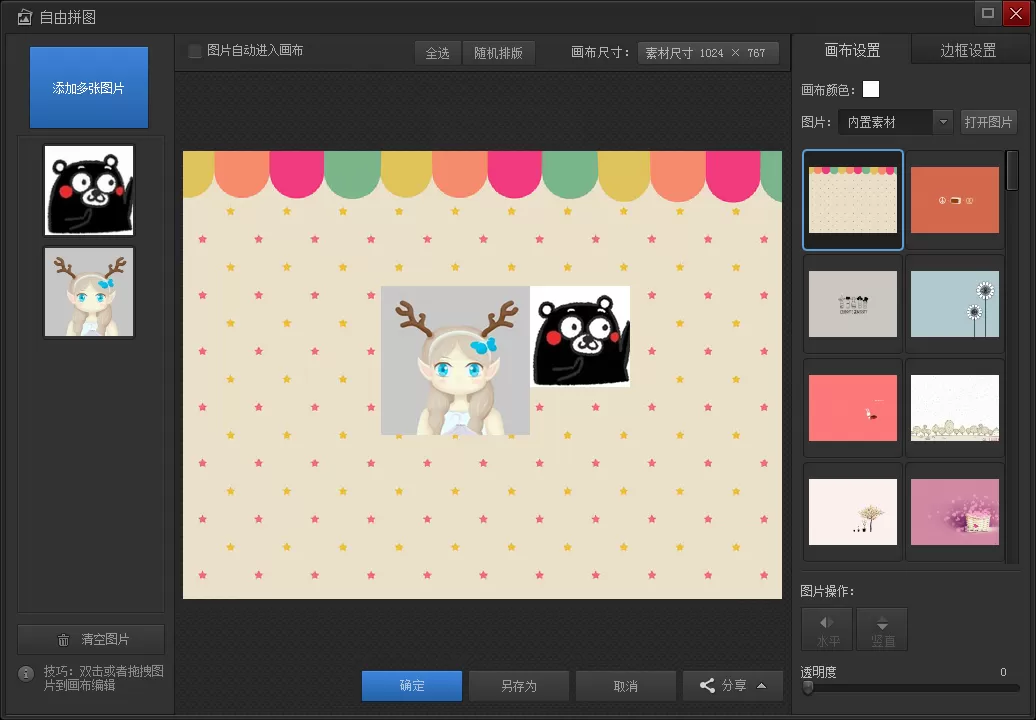Click the background list scrollbar
1036x720 pixels.
point(1012,170)
